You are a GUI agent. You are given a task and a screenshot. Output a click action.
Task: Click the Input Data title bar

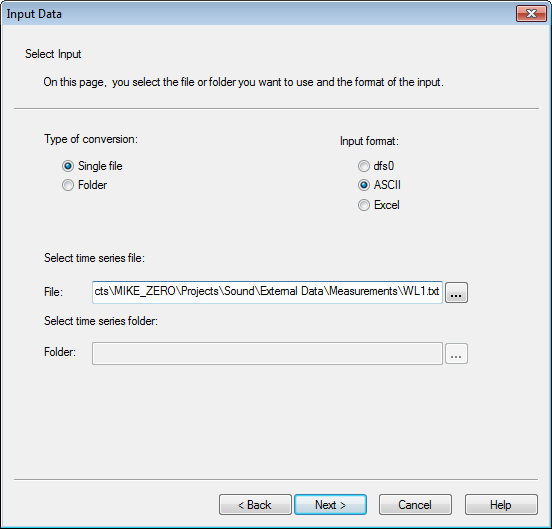(x=259, y=14)
